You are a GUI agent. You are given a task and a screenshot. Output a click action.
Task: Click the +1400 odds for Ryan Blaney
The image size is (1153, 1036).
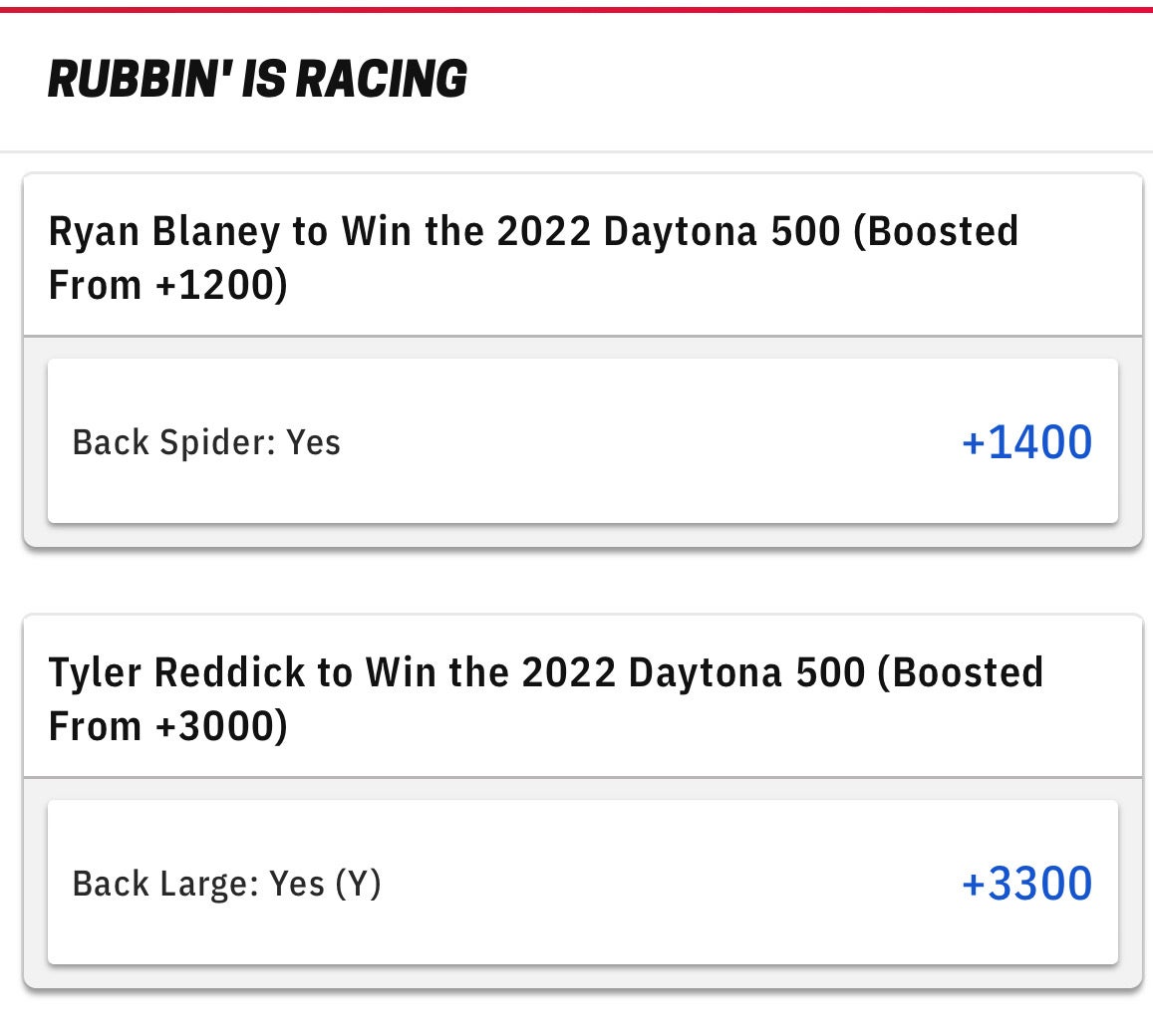1026,442
